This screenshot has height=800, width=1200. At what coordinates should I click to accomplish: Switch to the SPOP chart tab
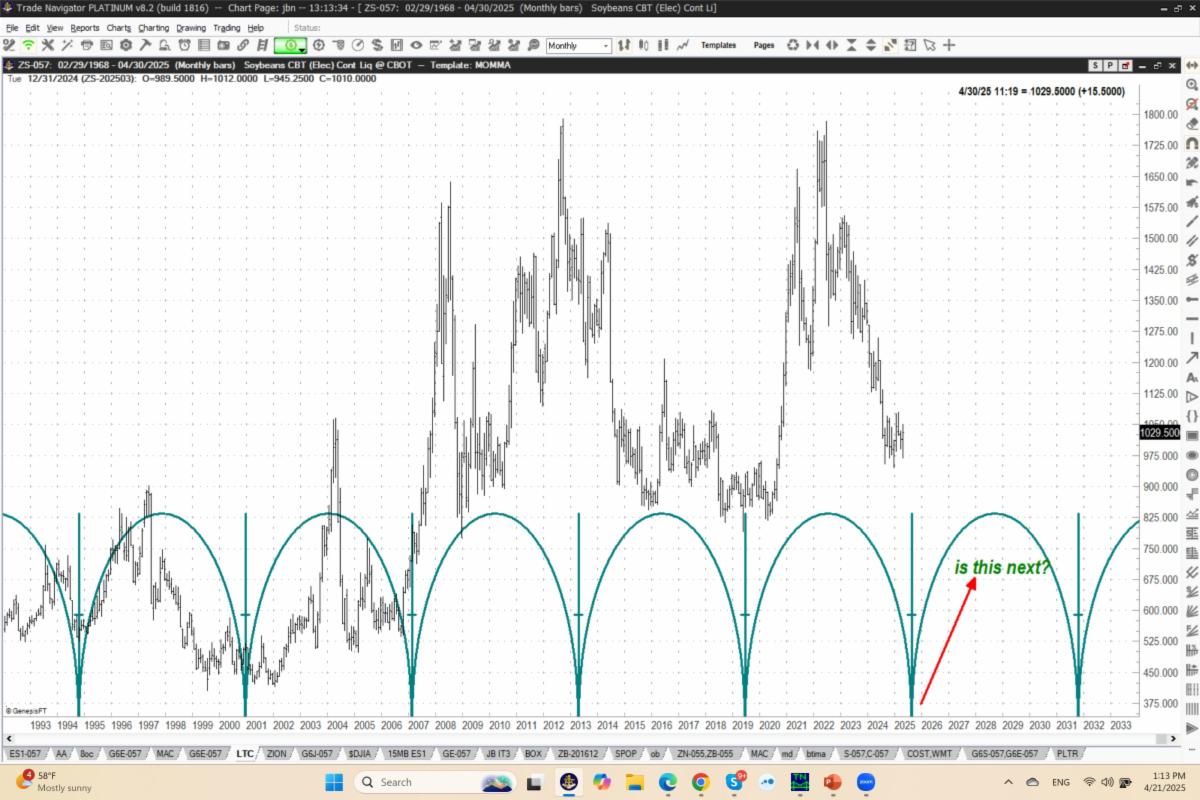[625, 753]
